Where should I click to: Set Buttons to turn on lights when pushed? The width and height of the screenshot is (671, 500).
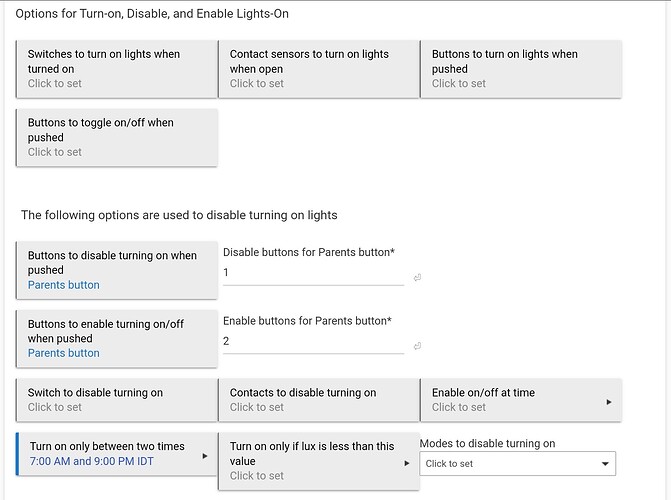[521, 68]
